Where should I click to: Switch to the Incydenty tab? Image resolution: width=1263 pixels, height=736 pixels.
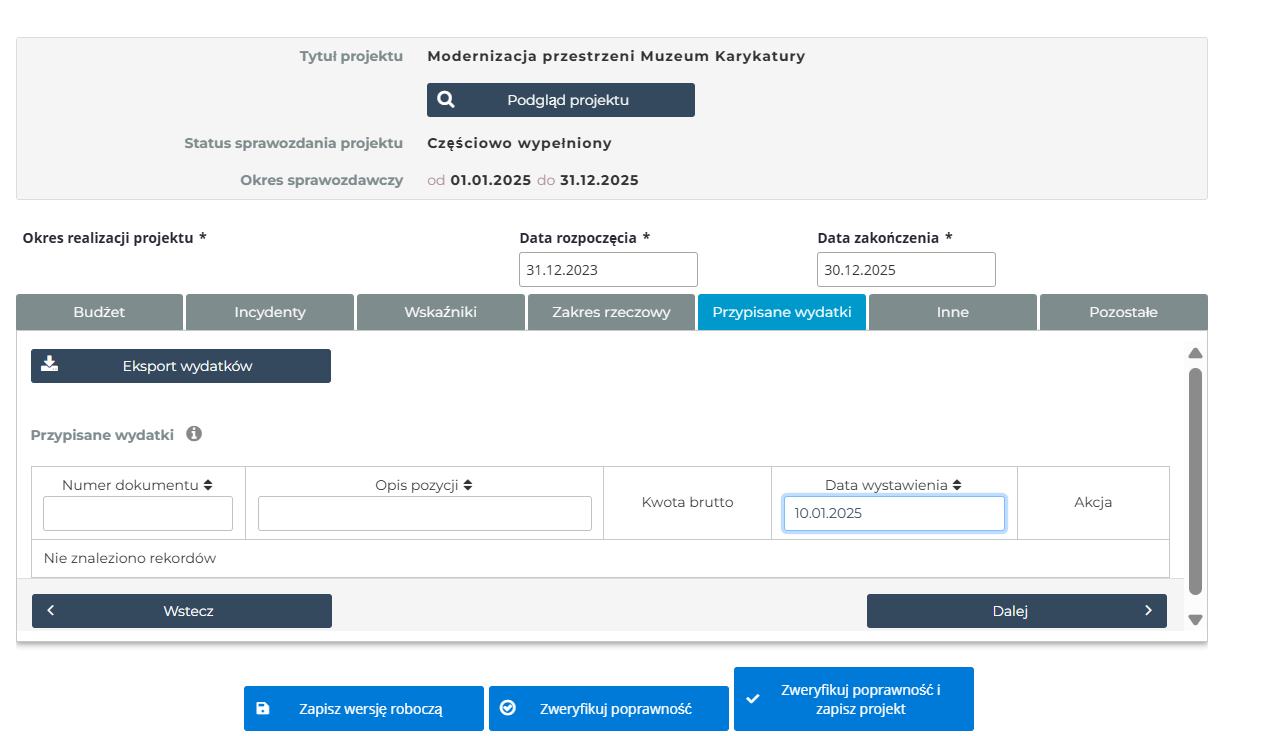click(270, 312)
